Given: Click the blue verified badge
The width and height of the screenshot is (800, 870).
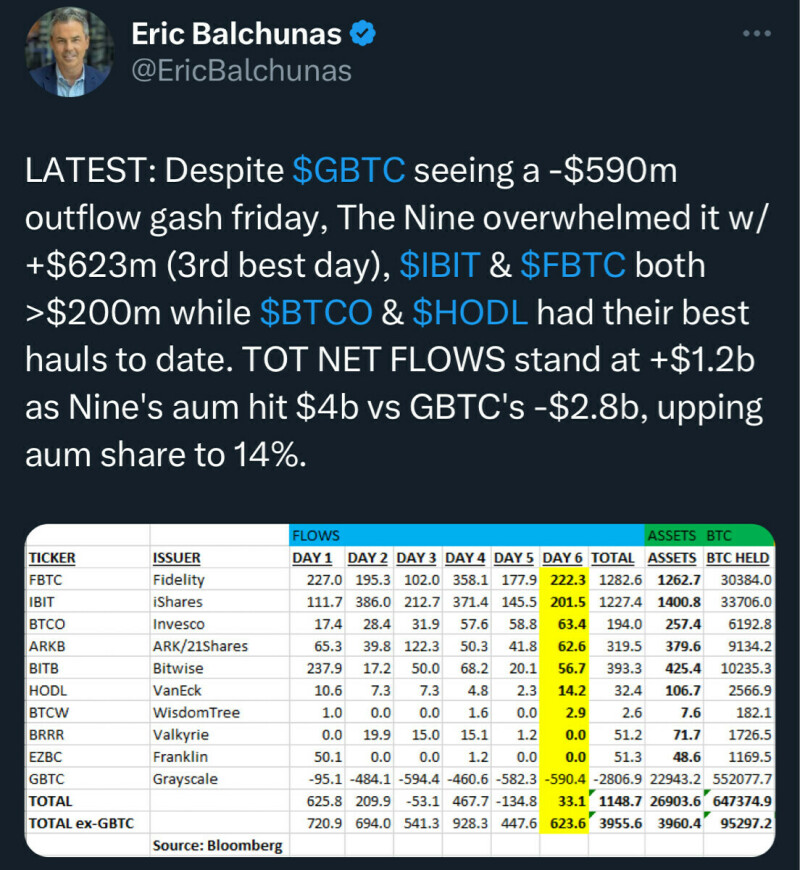Looking at the screenshot, I should [x=363, y=35].
